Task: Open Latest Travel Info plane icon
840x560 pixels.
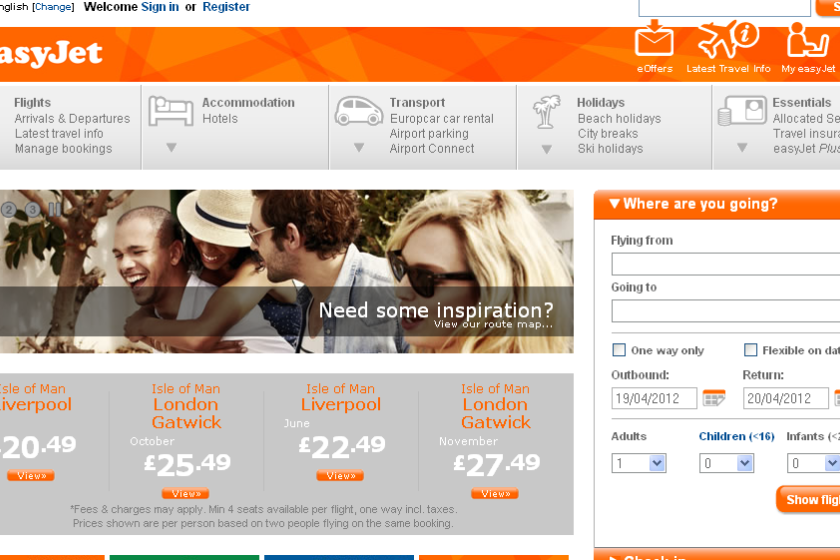Action: coord(729,39)
